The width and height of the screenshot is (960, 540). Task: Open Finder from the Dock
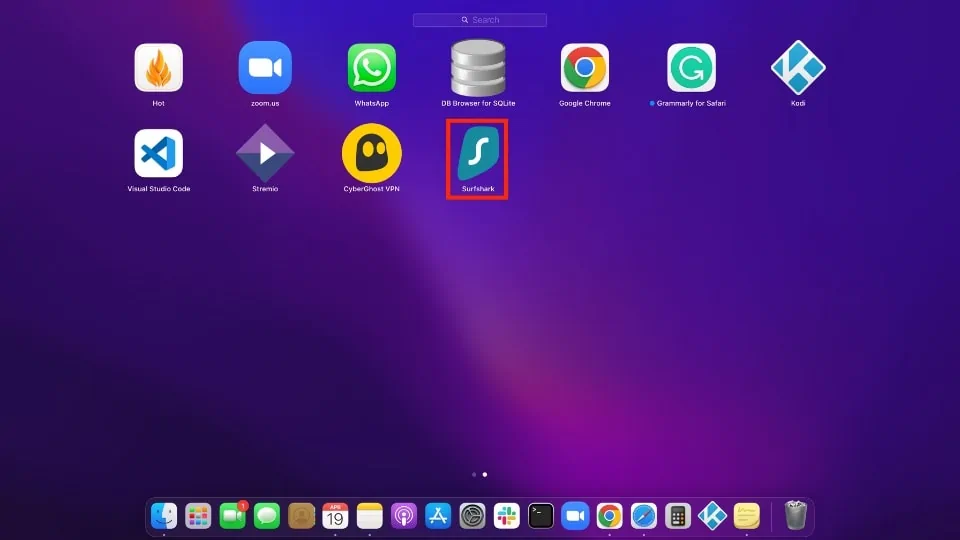tap(164, 516)
